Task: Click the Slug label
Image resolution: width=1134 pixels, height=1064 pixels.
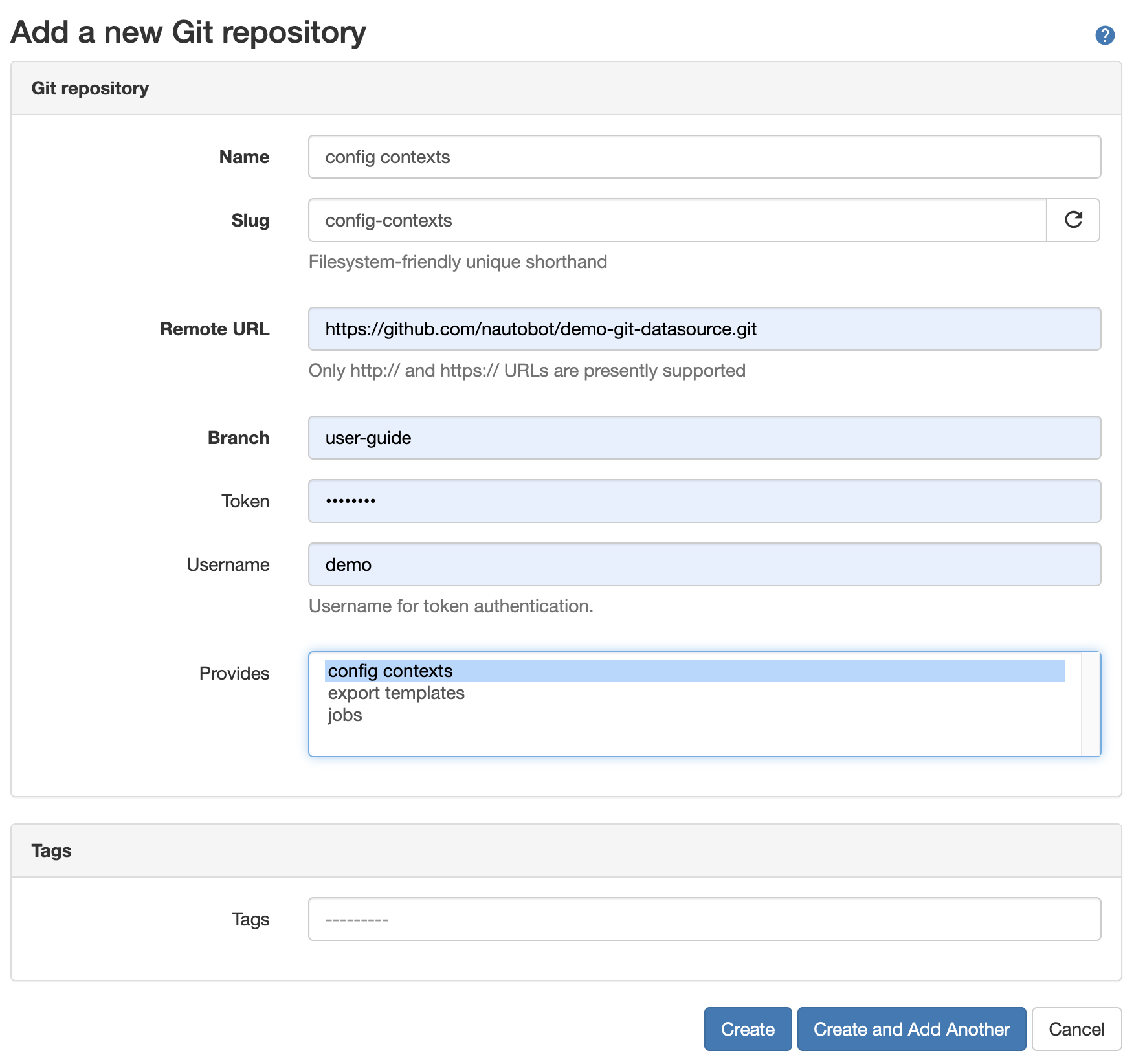Action: tap(250, 220)
